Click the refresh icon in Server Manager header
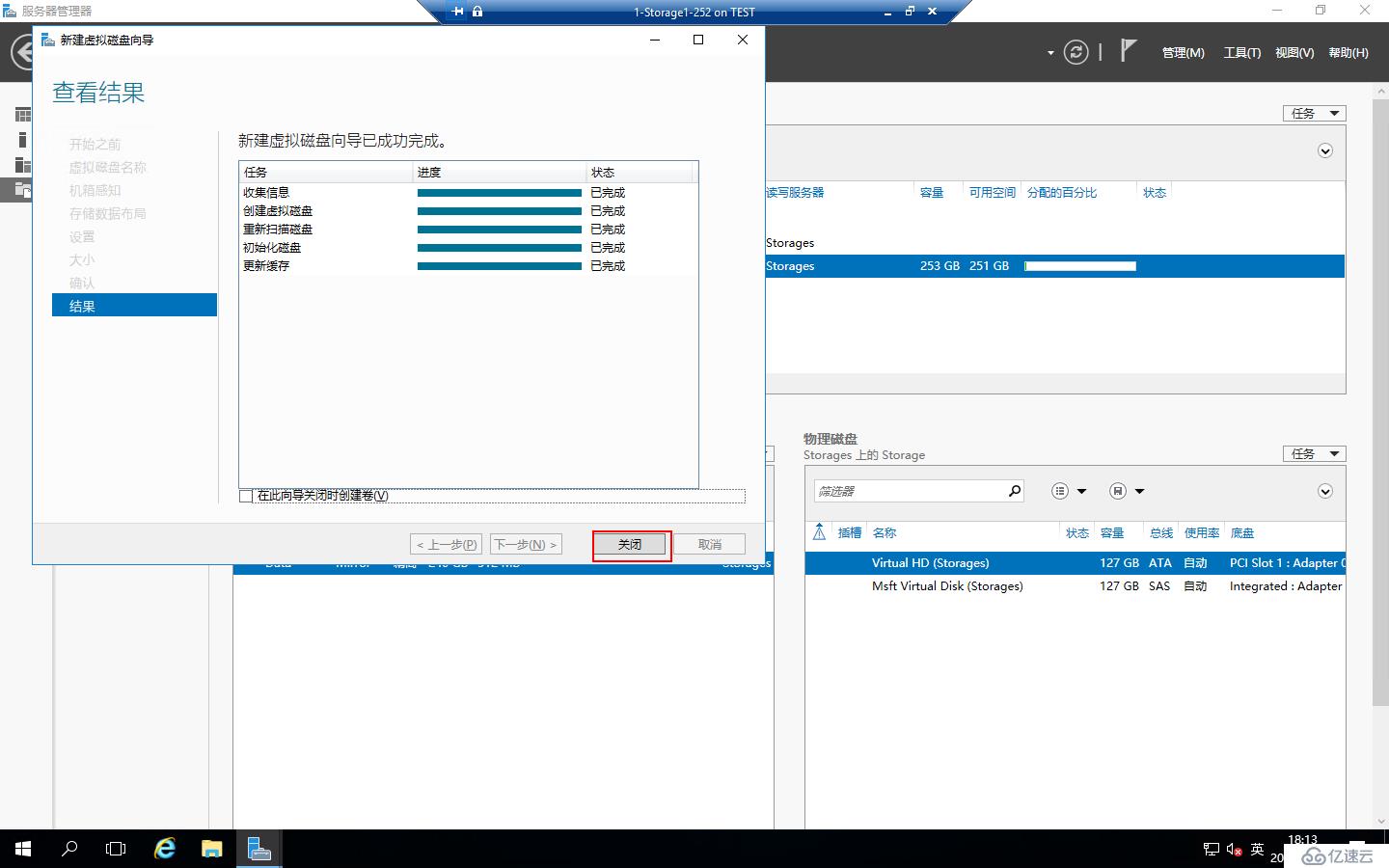Screen dimensions: 1389x868 (1076, 52)
